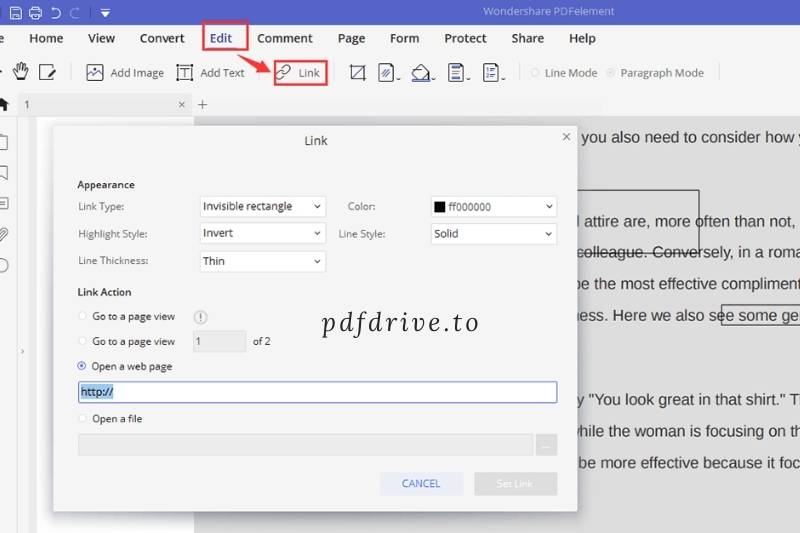The image size is (800, 533).
Task: Open the quick access customize arrow
Action: [x=105, y=13]
